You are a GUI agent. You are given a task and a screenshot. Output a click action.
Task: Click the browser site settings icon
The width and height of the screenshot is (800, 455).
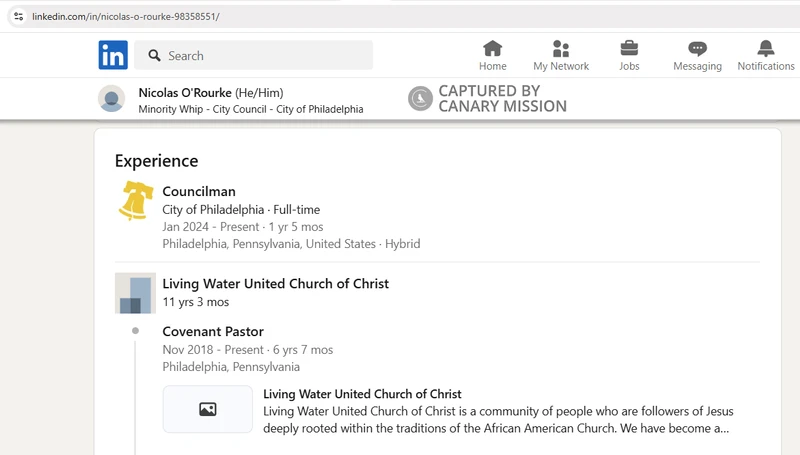coord(19,16)
